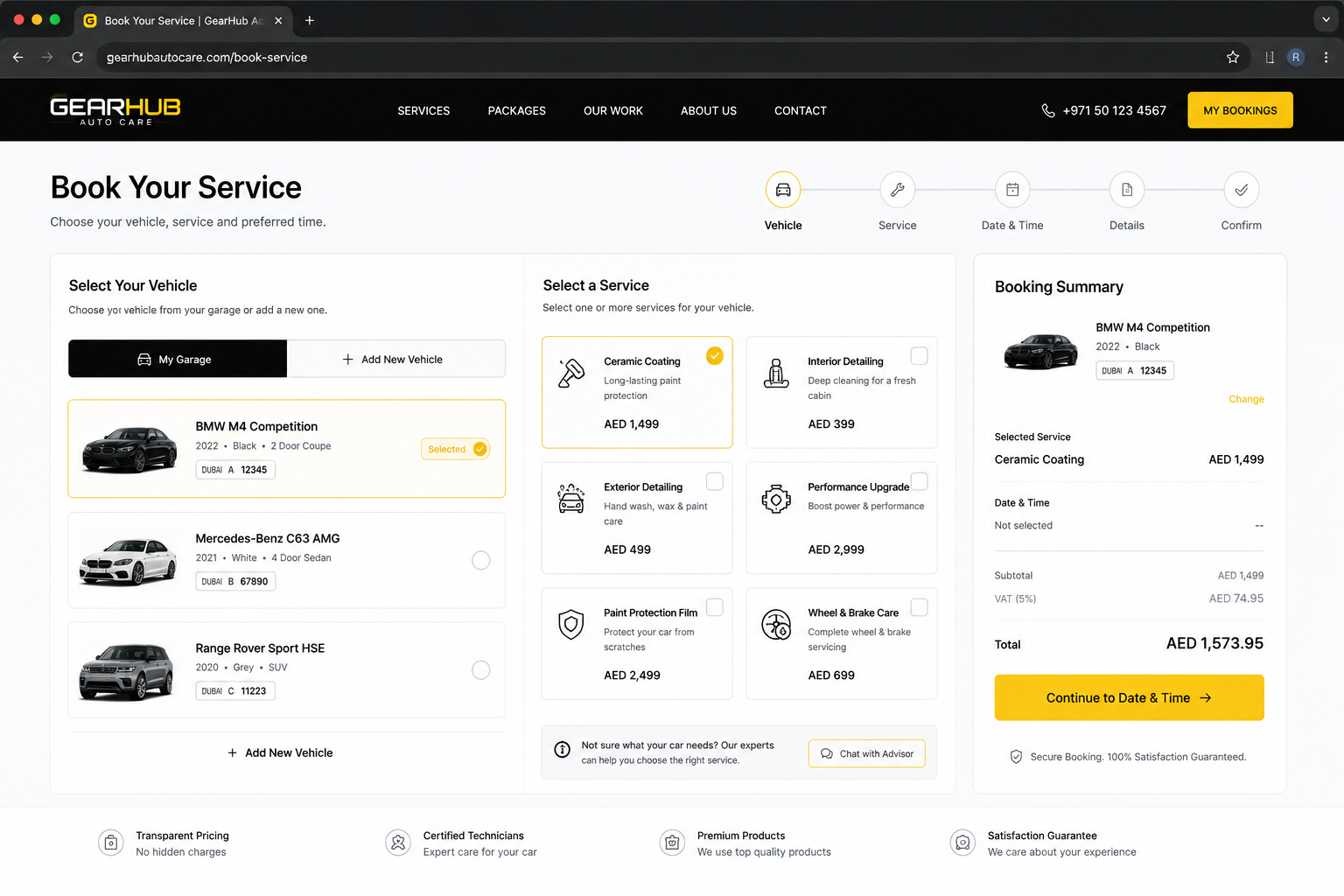Click the Selected badge on BMW M4
Viewport: 1344px width, 896px height.
[x=456, y=449]
